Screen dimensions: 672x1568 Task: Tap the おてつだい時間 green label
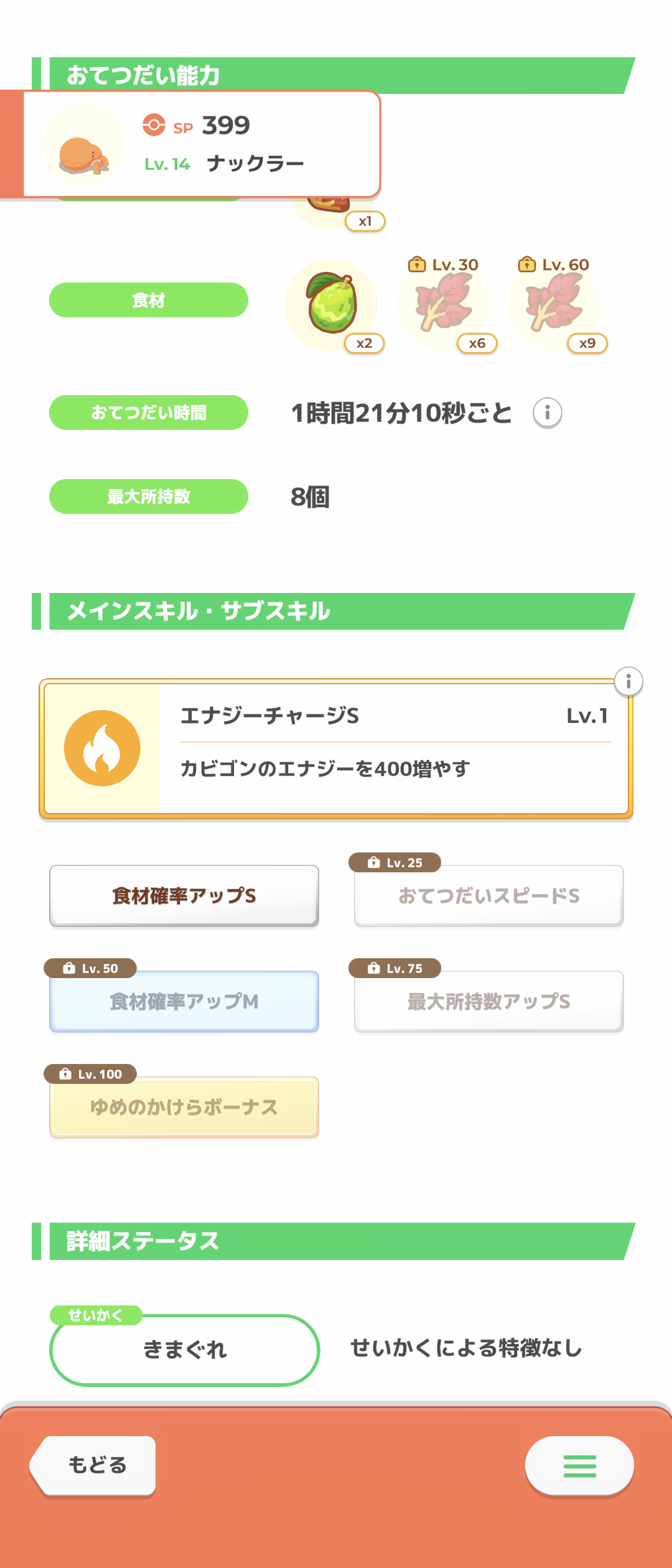pos(149,413)
